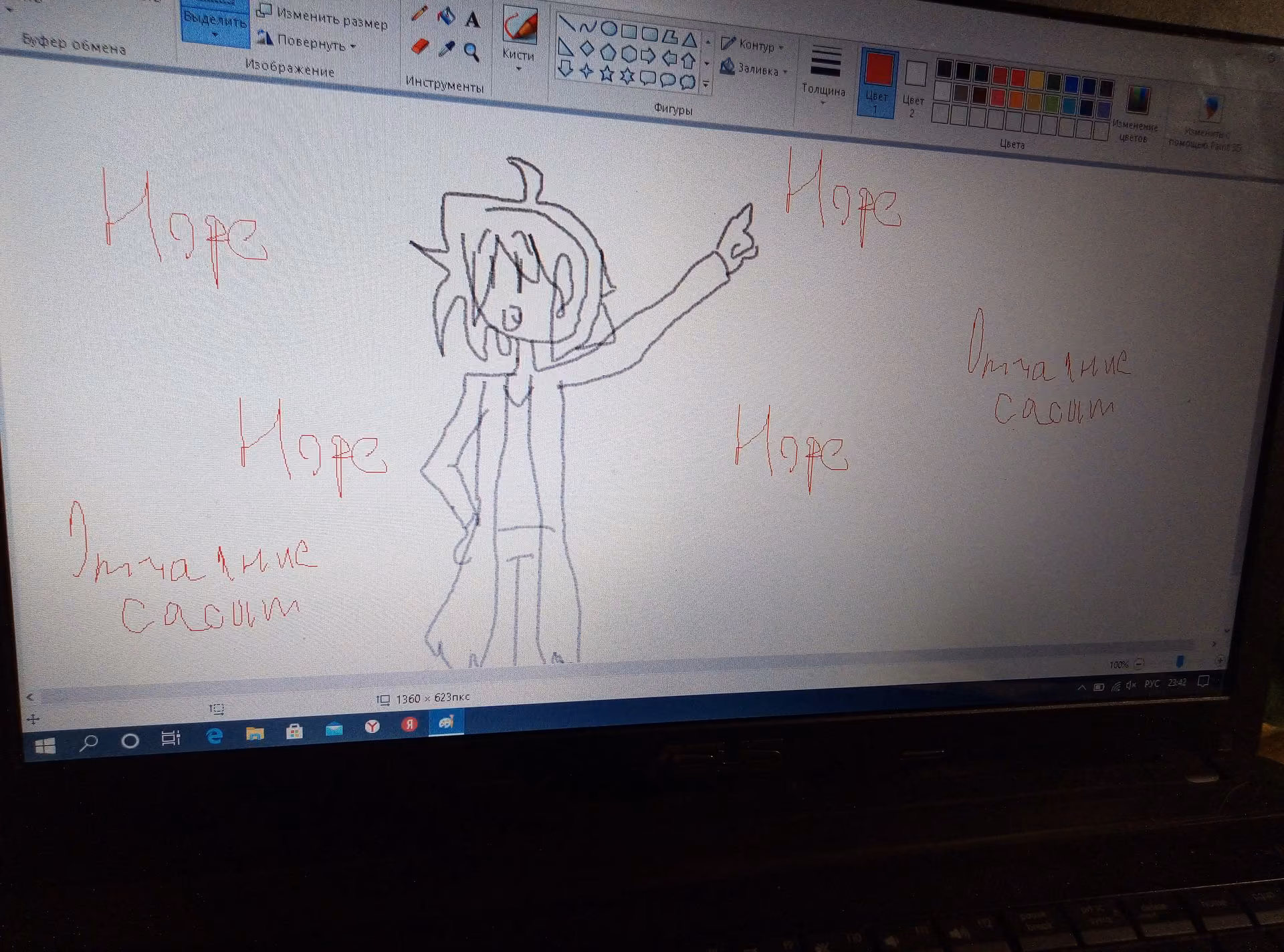Open the Контур outline dropdown

pos(752,45)
